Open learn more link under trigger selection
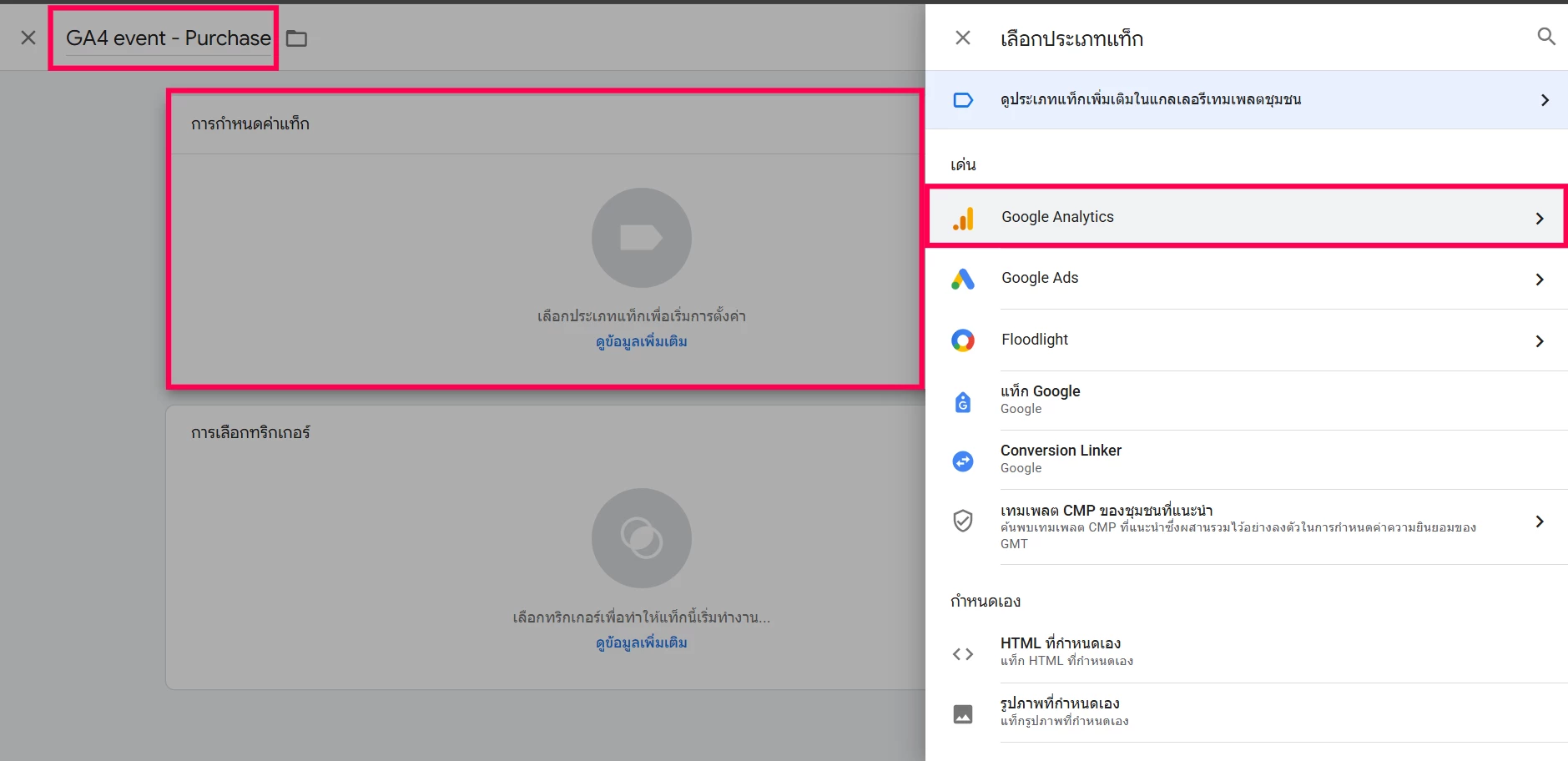 click(641, 643)
